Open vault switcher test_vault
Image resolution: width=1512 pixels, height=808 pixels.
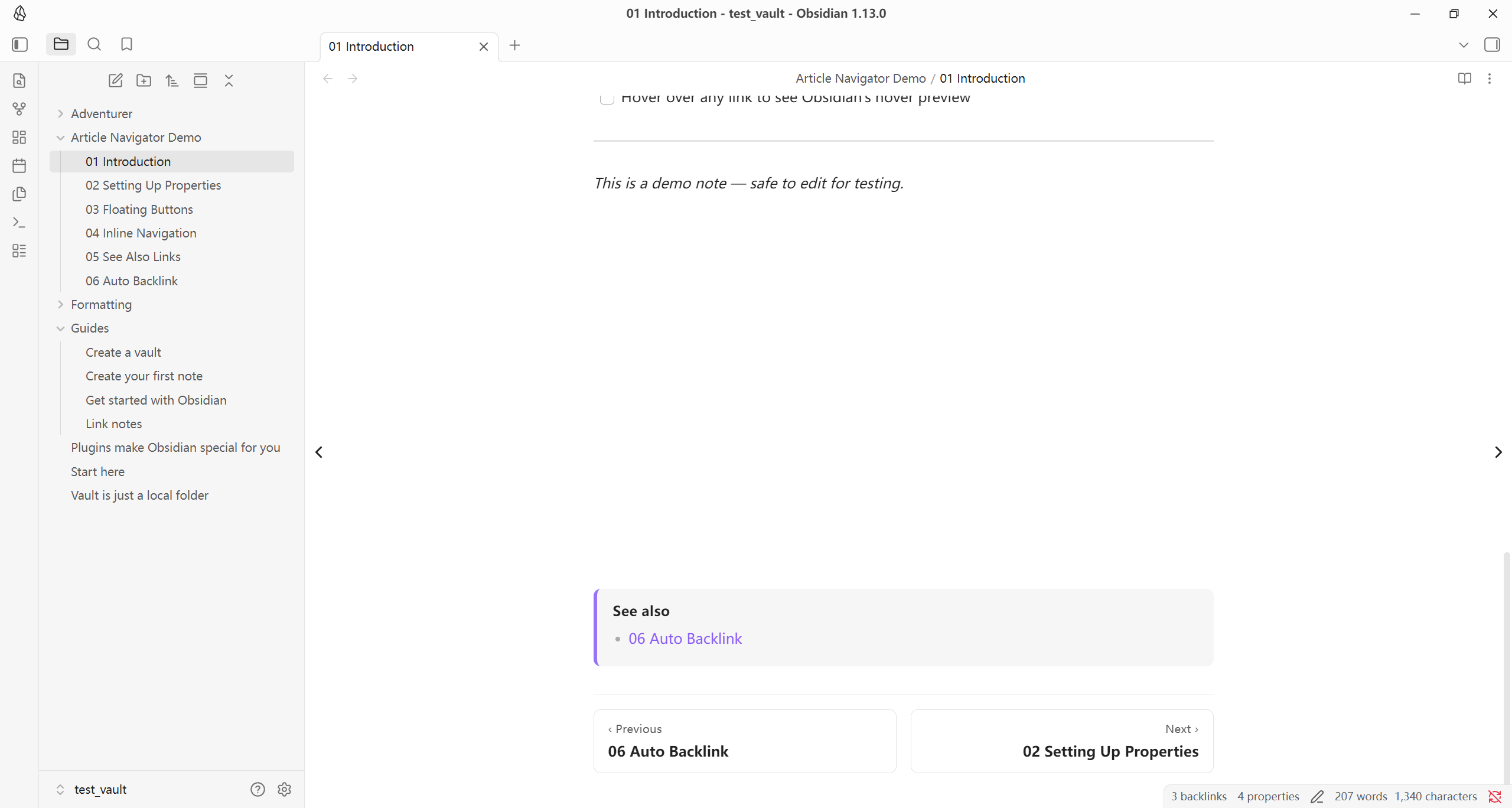tap(92, 789)
